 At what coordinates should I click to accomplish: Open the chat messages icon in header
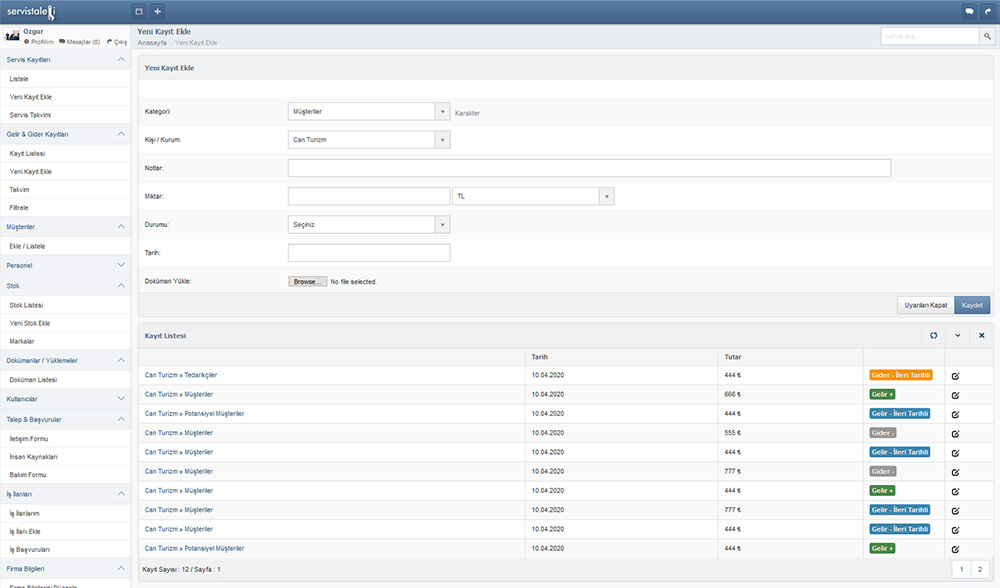tap(969, 11)
